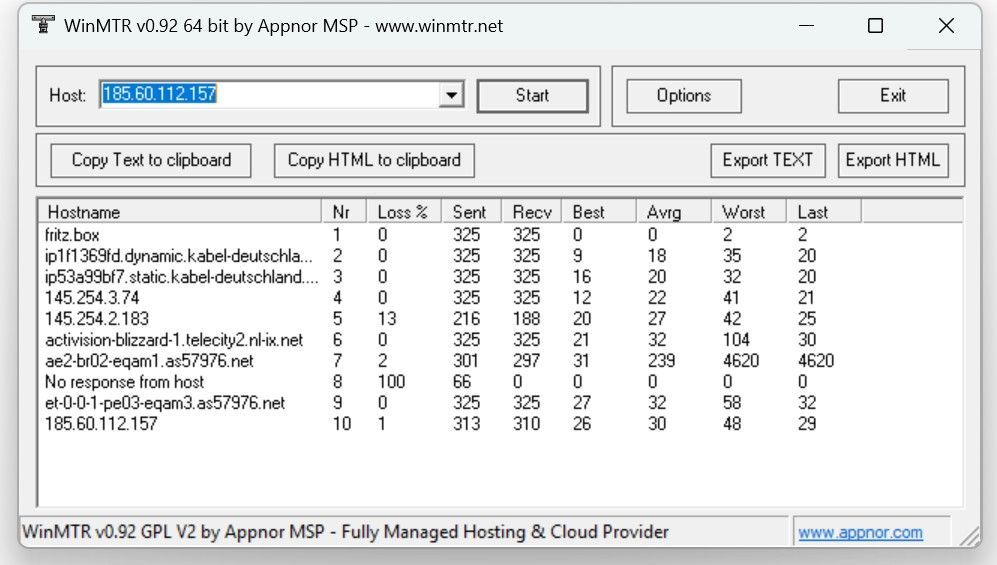Viewport: 997px width, 565px height.
Task: Click the Sent value 216 for hop 5
Action: (x=466, y=318)
